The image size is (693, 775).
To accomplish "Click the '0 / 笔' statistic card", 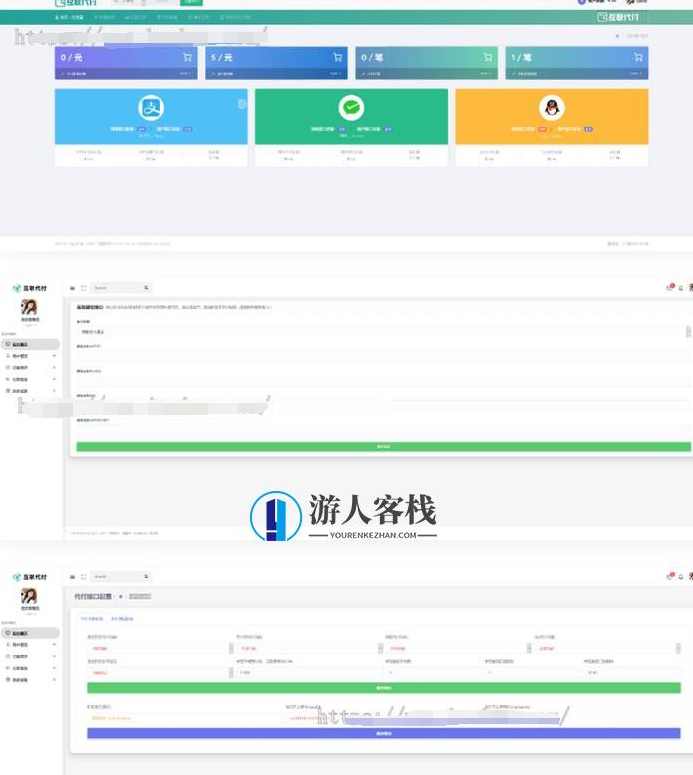I will tap(427, 63).
